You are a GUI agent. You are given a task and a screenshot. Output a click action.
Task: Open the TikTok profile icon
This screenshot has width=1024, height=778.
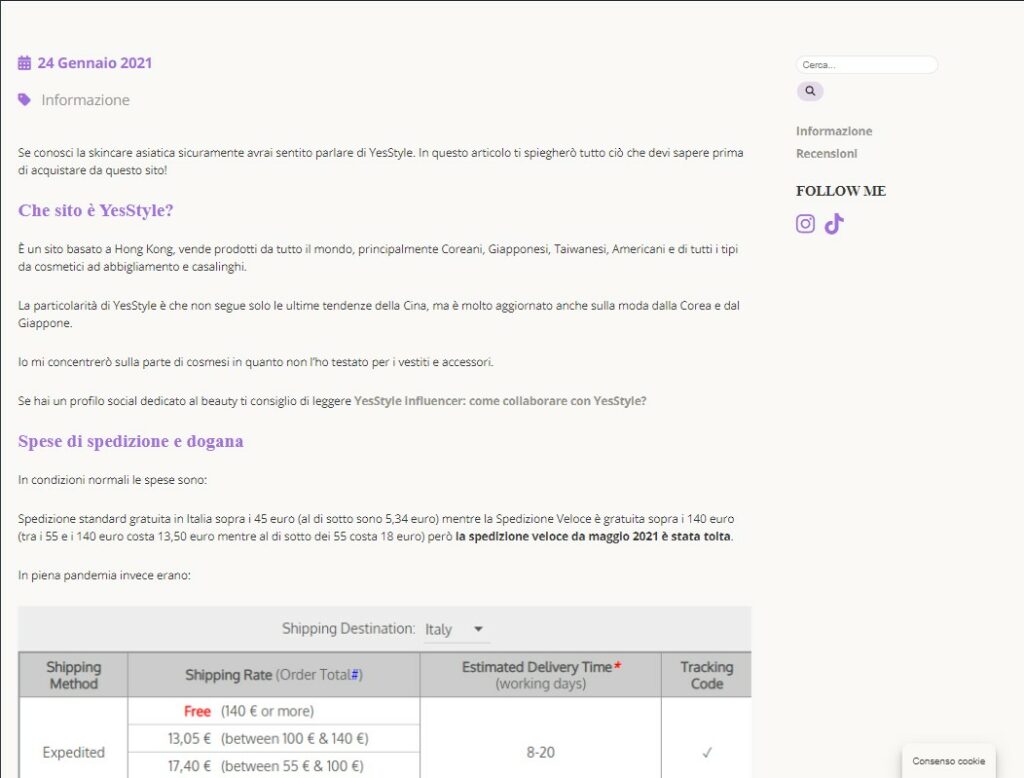(x=834, y=223)
